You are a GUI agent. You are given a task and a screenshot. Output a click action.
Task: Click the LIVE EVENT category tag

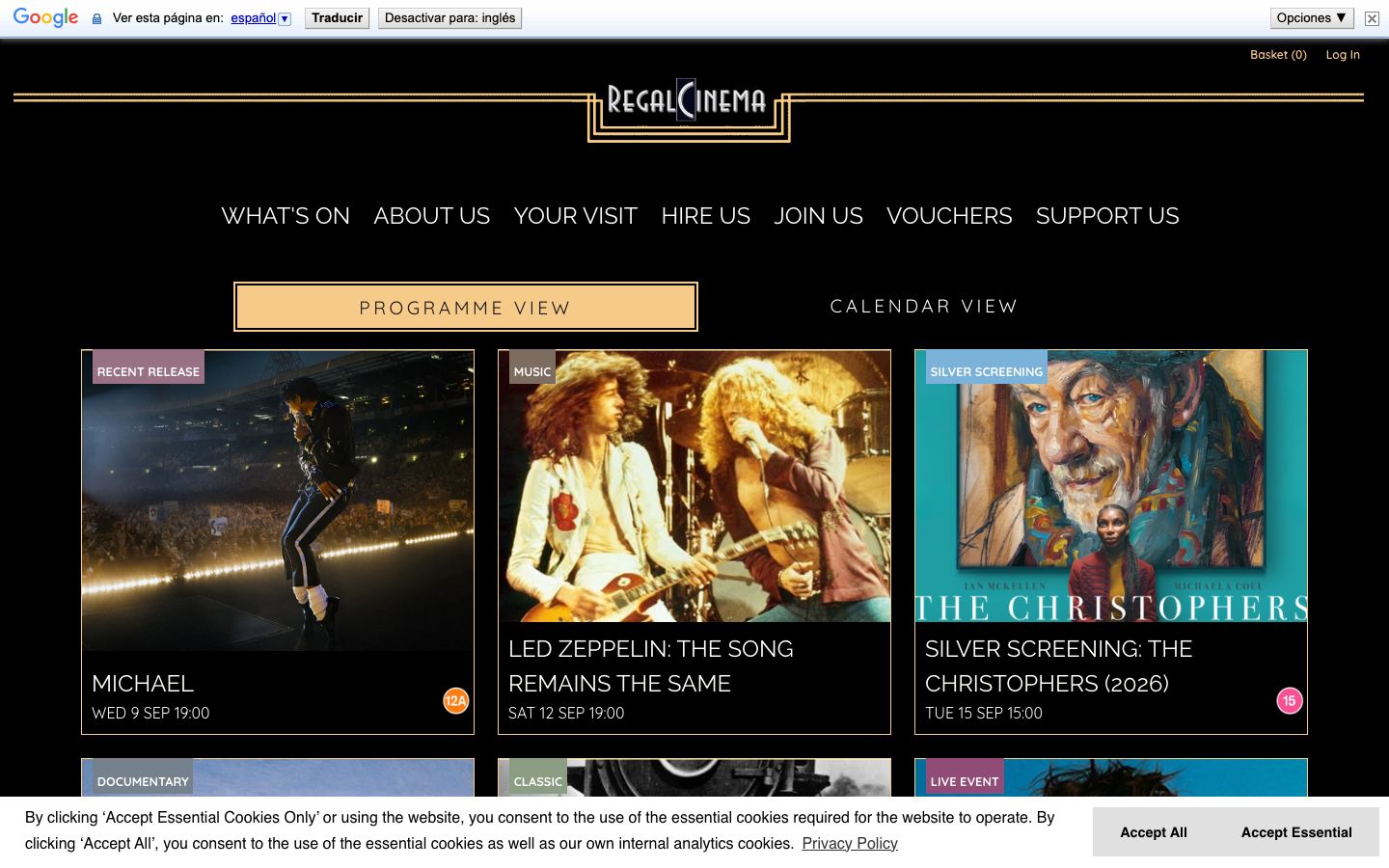965,778
